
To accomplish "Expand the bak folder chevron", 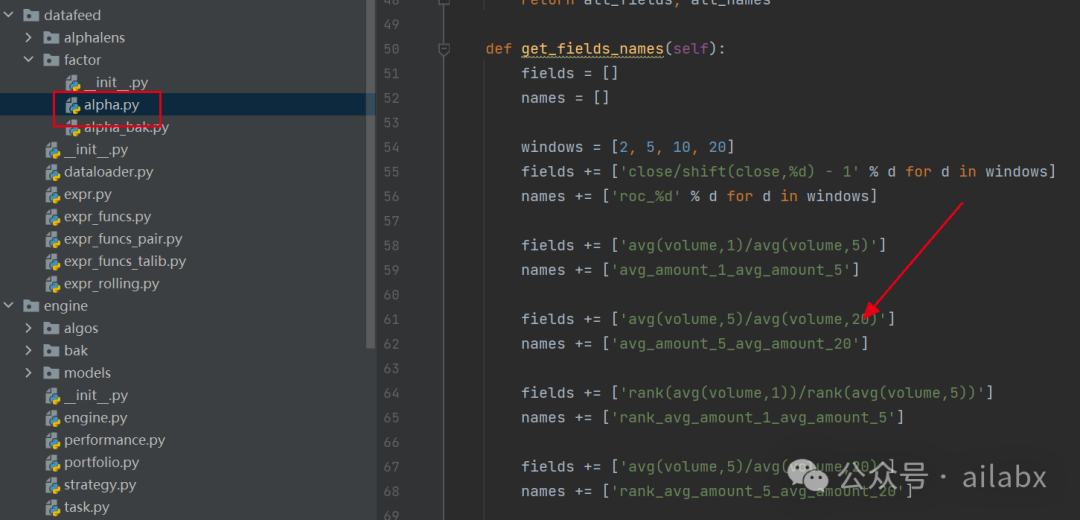I will (x=28, y=350).
